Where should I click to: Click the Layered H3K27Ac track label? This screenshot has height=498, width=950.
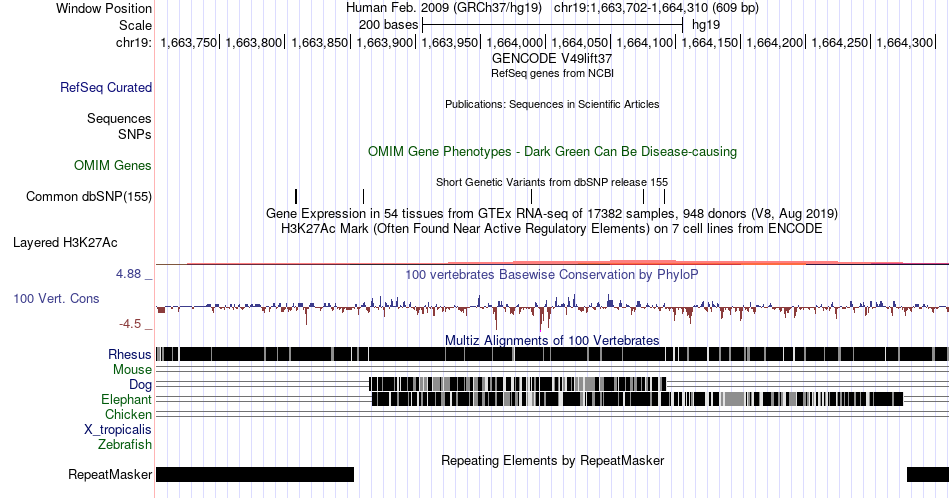coord(65,242)
